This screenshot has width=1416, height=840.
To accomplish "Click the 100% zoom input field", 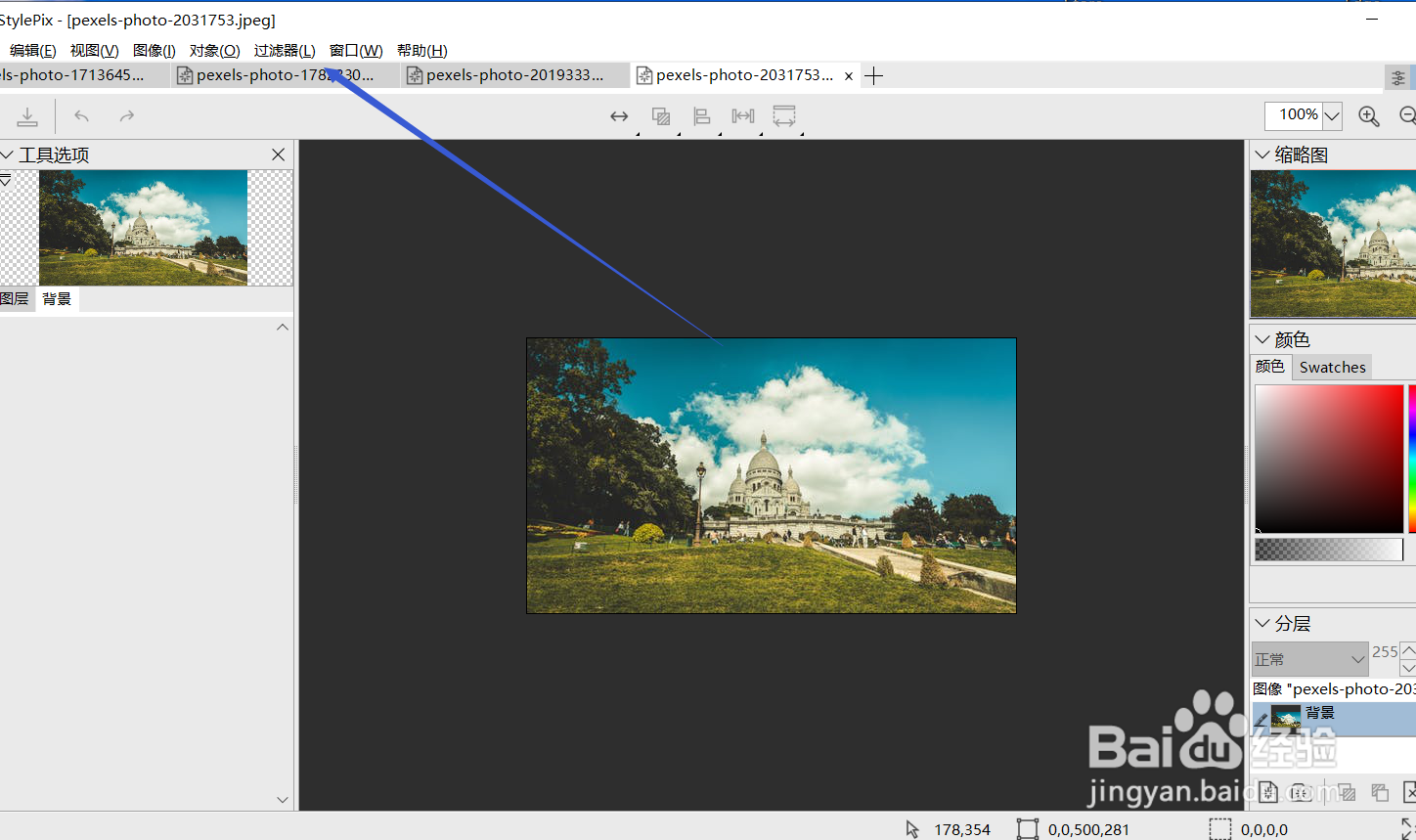I will click(x=1295, y=115).
